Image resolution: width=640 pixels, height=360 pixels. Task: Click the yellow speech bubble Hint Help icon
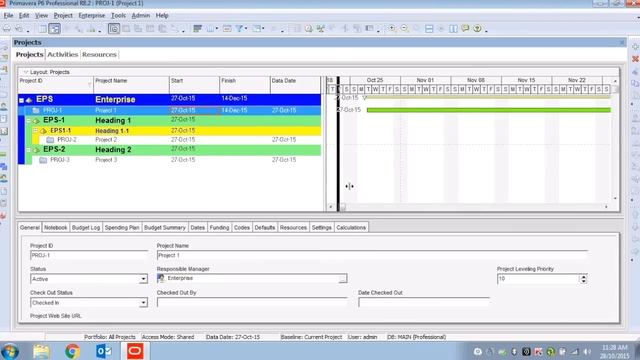click(x=465, y=29)
